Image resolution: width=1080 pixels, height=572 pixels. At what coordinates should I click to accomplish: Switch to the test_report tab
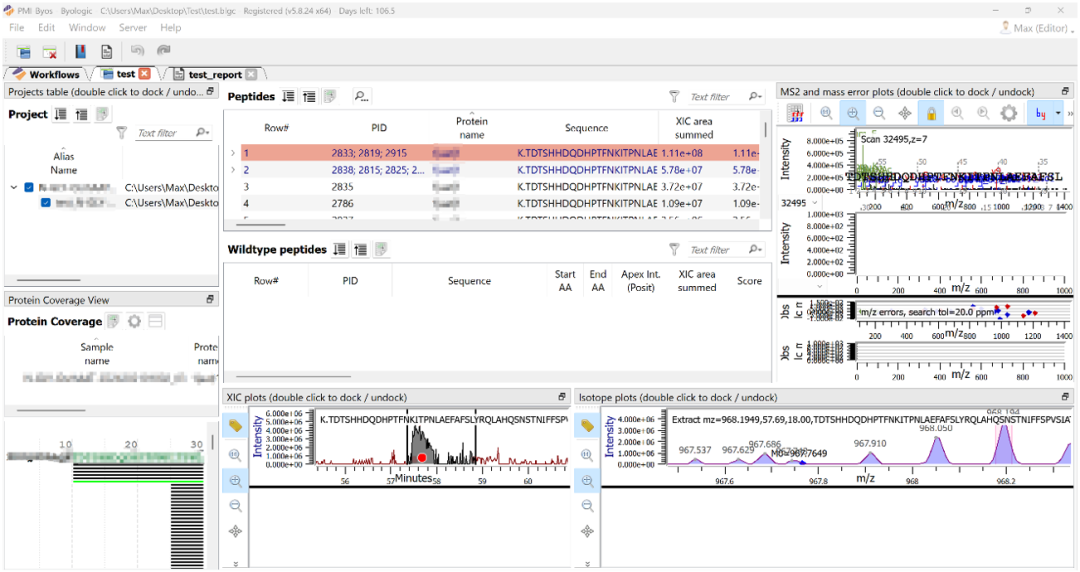click(214, 74)
